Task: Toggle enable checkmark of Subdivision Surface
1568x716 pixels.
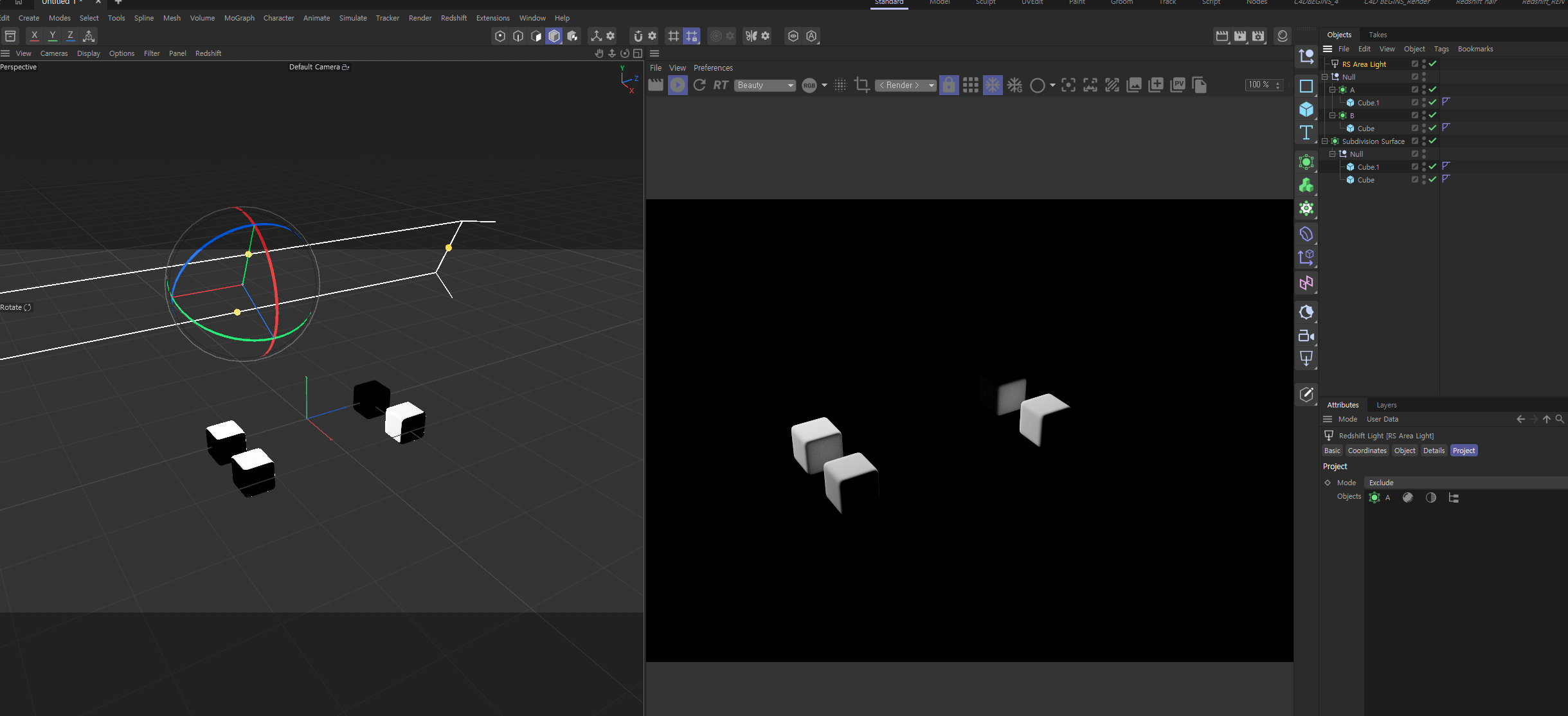Action: pyautogui.click(x=1432, y=141)
